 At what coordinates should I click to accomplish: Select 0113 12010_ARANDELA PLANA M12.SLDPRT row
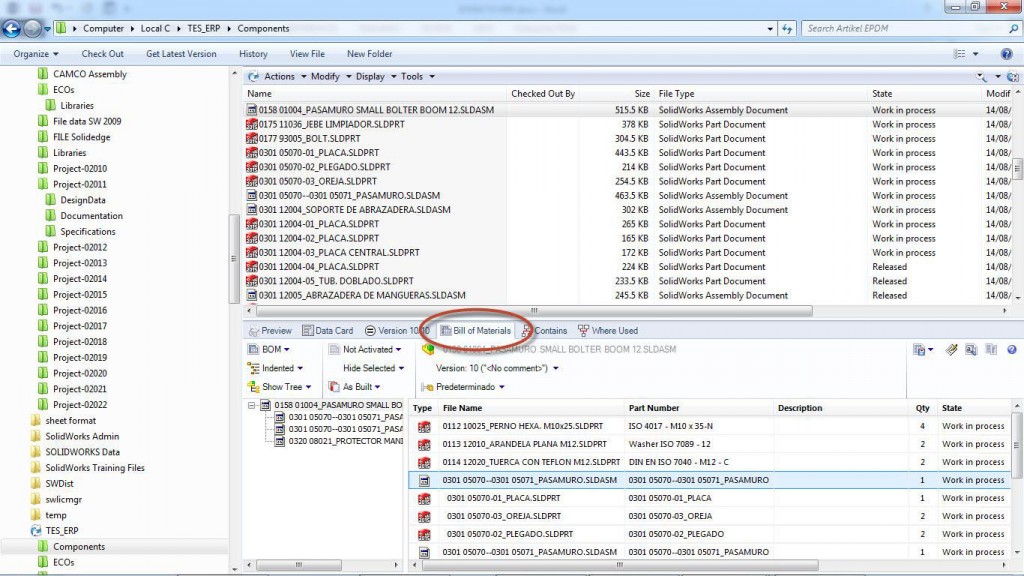click(524, 444)
